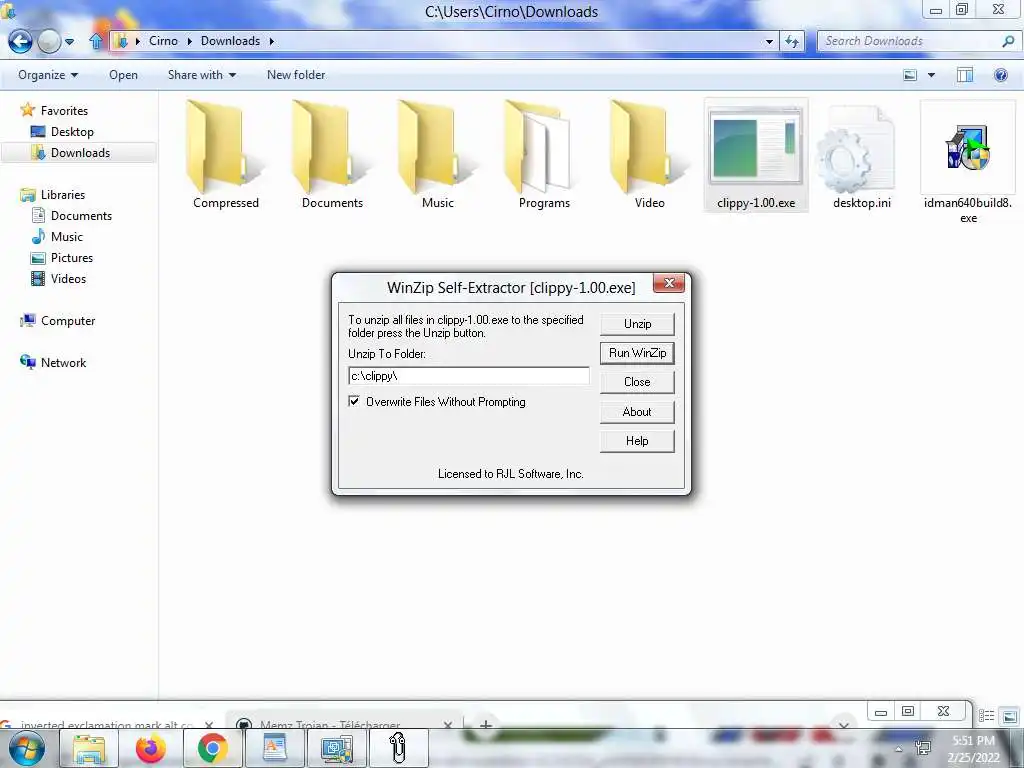Open the view options dropdown arrow

[x=931, y=75]
